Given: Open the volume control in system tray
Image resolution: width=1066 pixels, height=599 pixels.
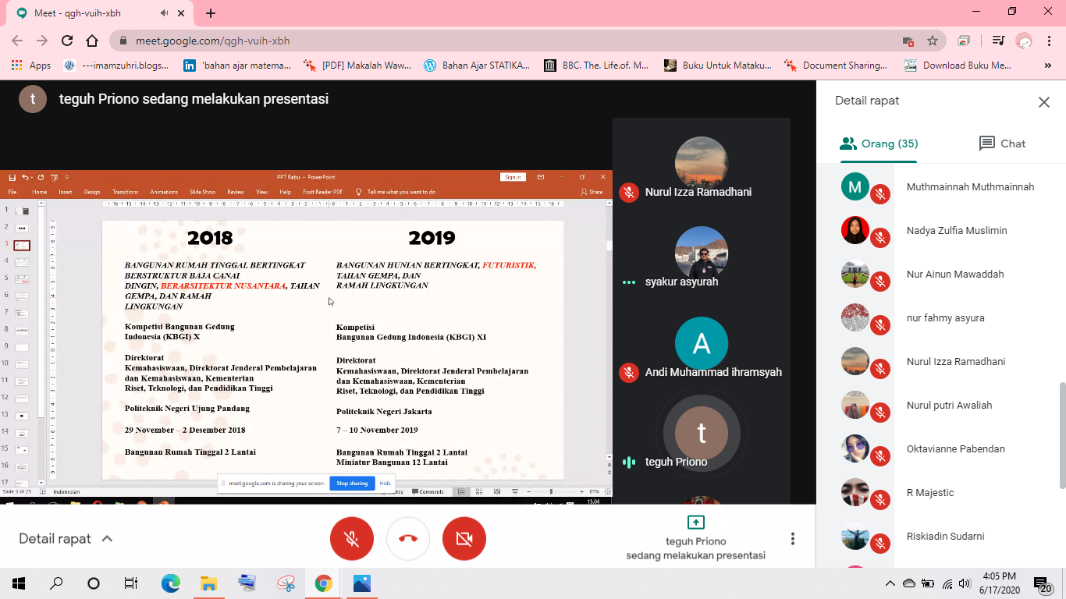Looking at the screenshot, I should 964,583.
